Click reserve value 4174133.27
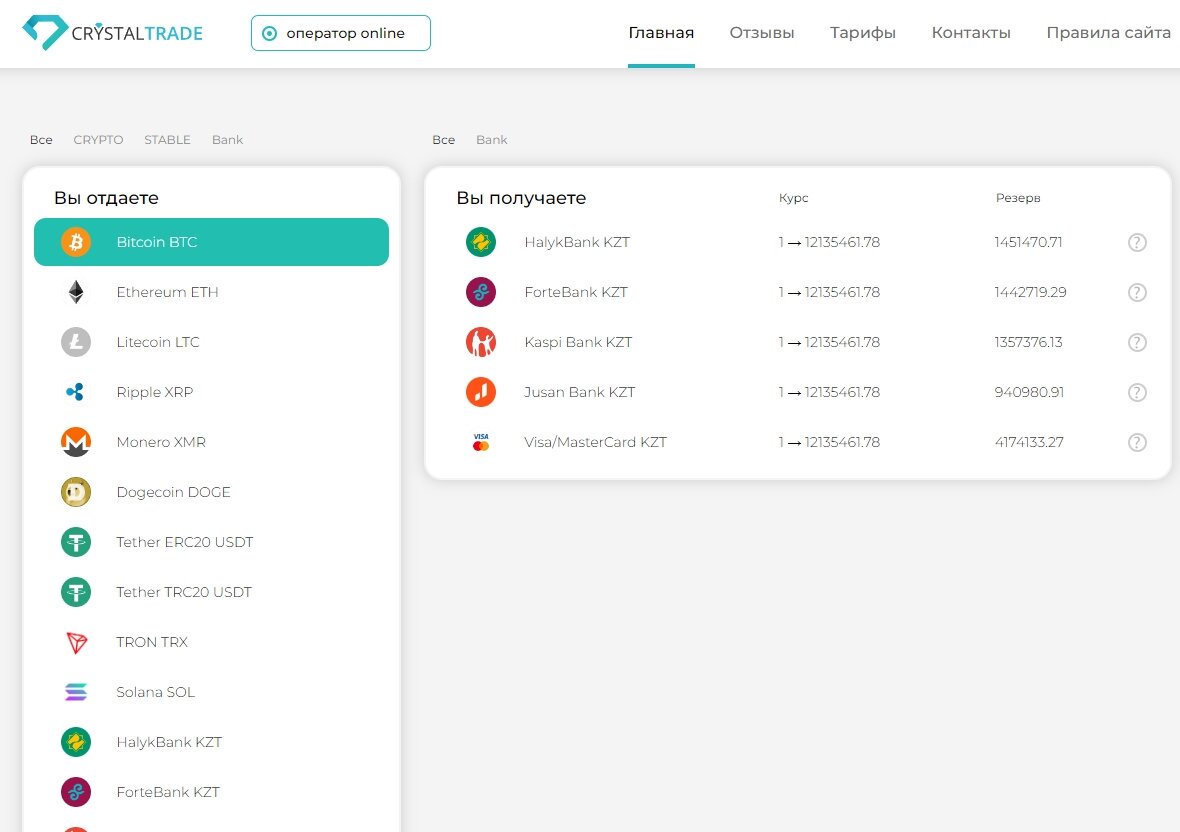Viewport: 1180px width, 832px height. pos(1029,442)
